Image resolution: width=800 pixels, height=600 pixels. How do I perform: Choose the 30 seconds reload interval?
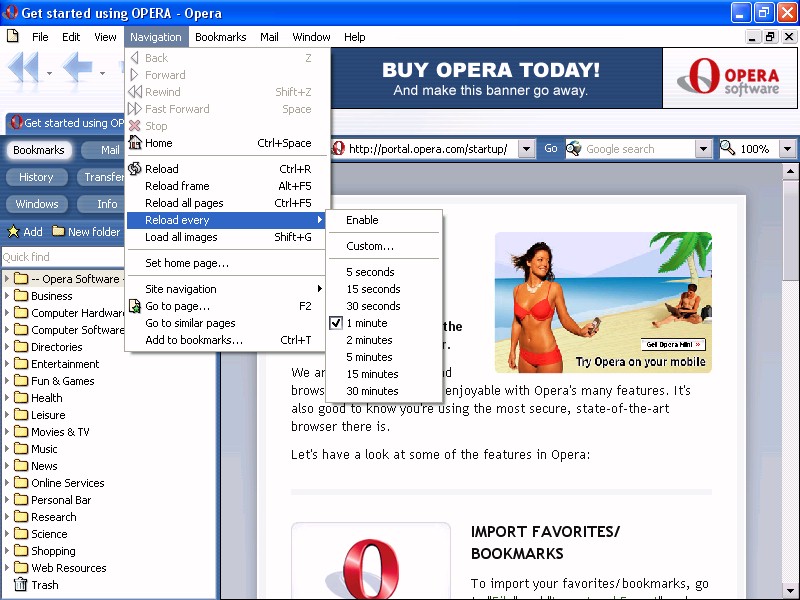(373, 306)
